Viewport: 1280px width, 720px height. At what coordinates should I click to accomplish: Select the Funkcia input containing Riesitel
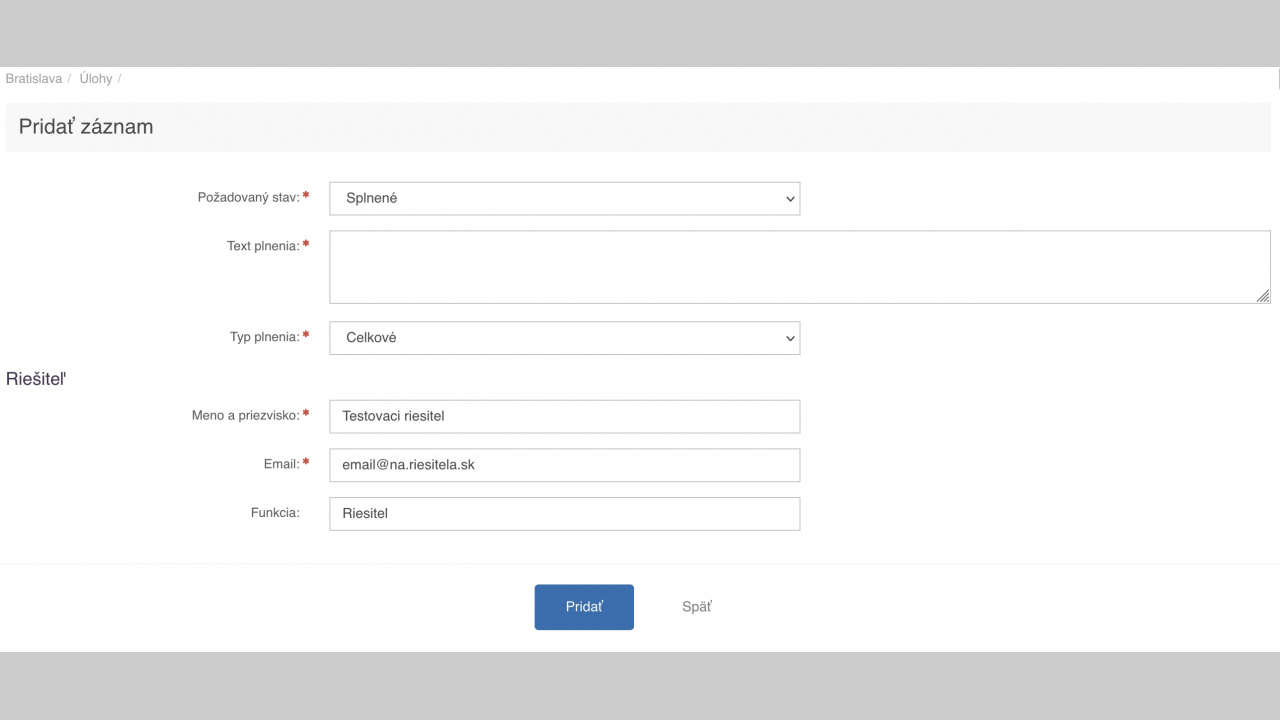click(564, 514)
